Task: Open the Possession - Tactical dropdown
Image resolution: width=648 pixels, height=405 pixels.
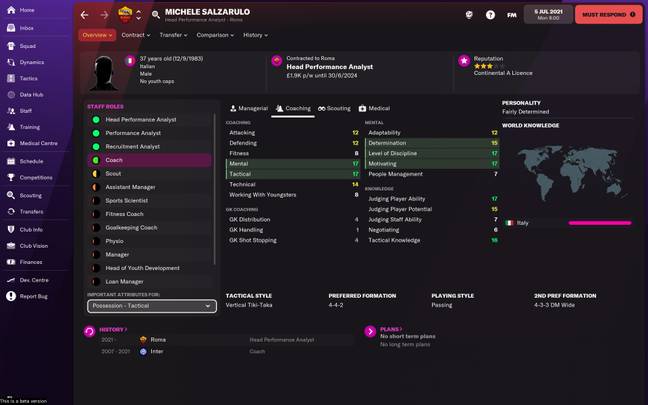Action: click(152, 306)
